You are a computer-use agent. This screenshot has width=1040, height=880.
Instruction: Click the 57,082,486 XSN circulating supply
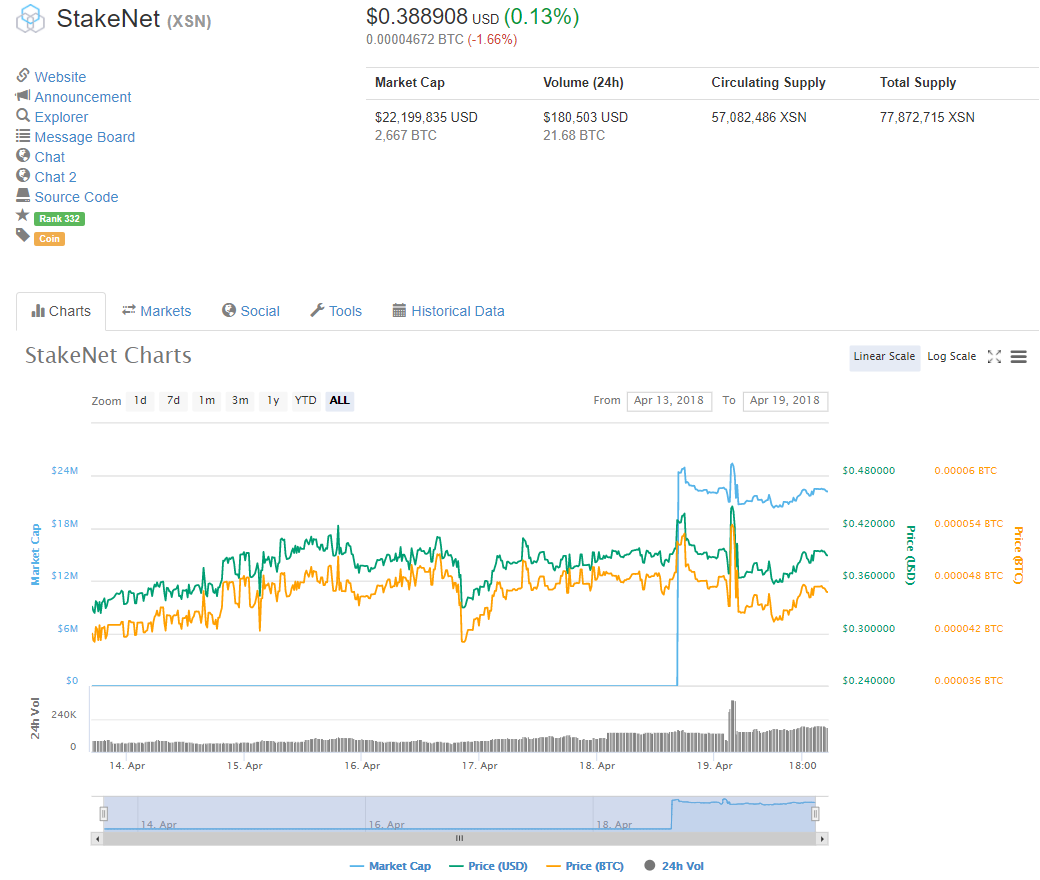click(759, 117)
